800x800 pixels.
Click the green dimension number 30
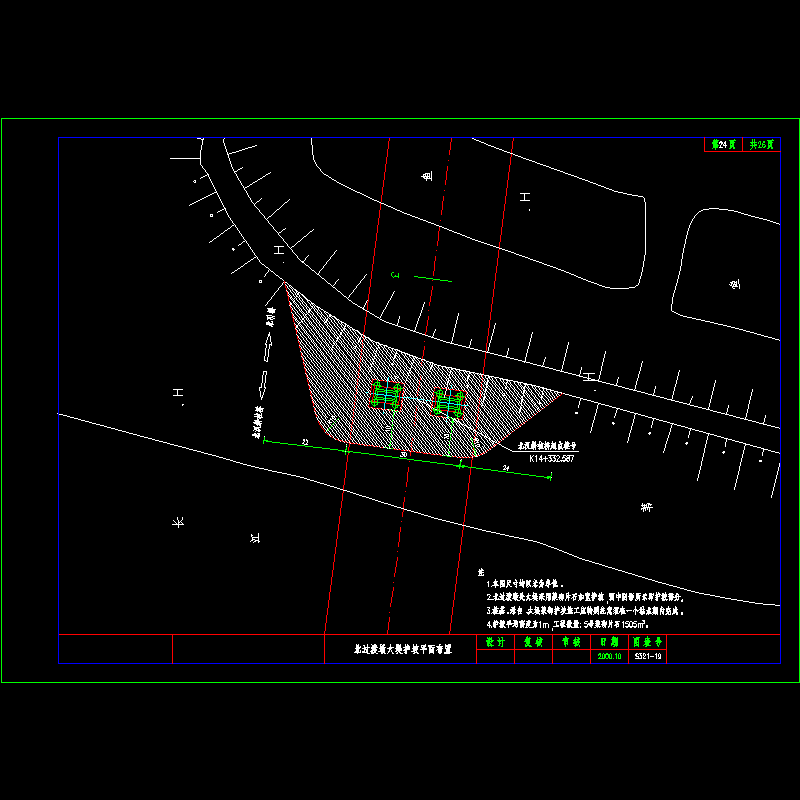tap(404, 455)
